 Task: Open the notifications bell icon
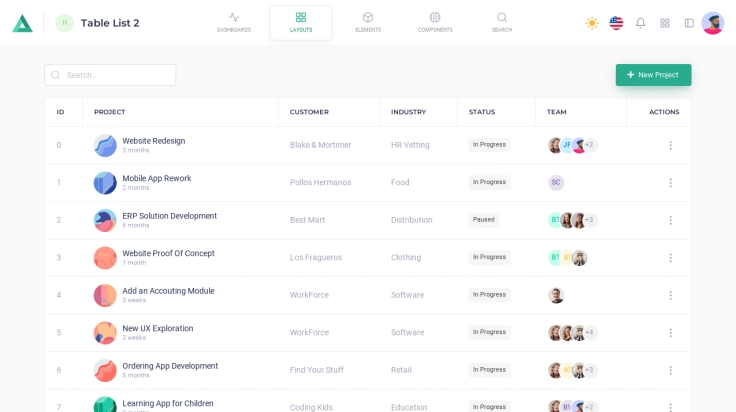point(640,23)
